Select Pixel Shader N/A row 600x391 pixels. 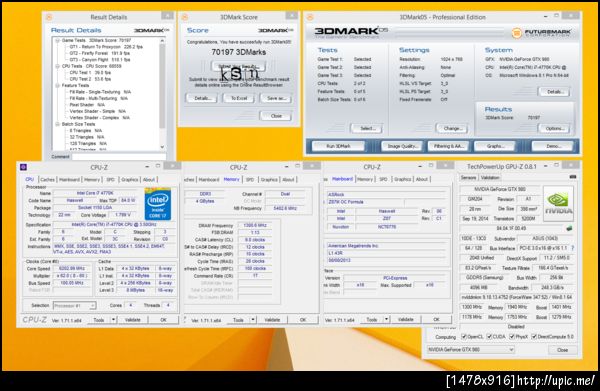pyautogui.click(x=87, y=104)
